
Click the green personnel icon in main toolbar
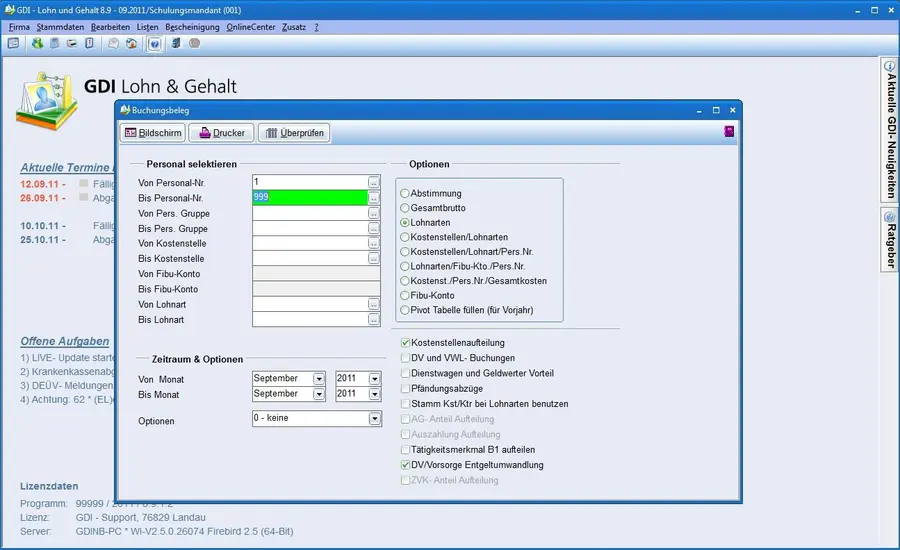click(x=38, y=44)
